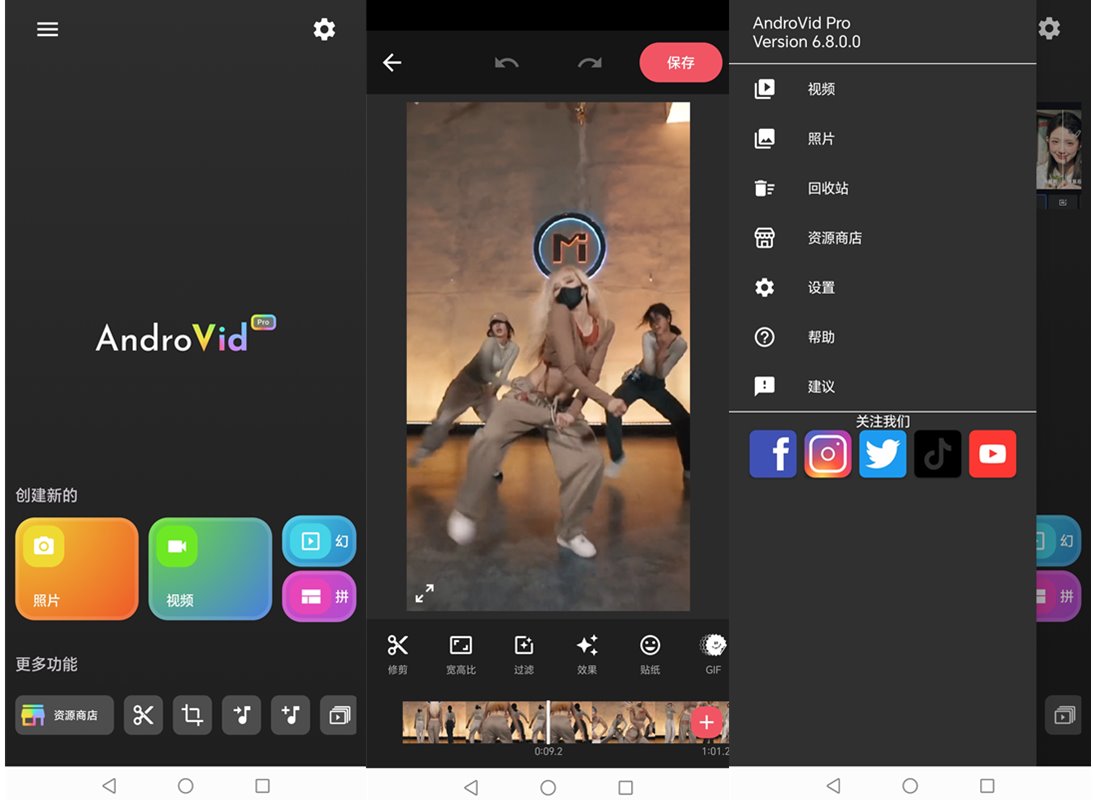
Task: Click the timeline playhead at 0:09.2
Action: tap(548, 721)
